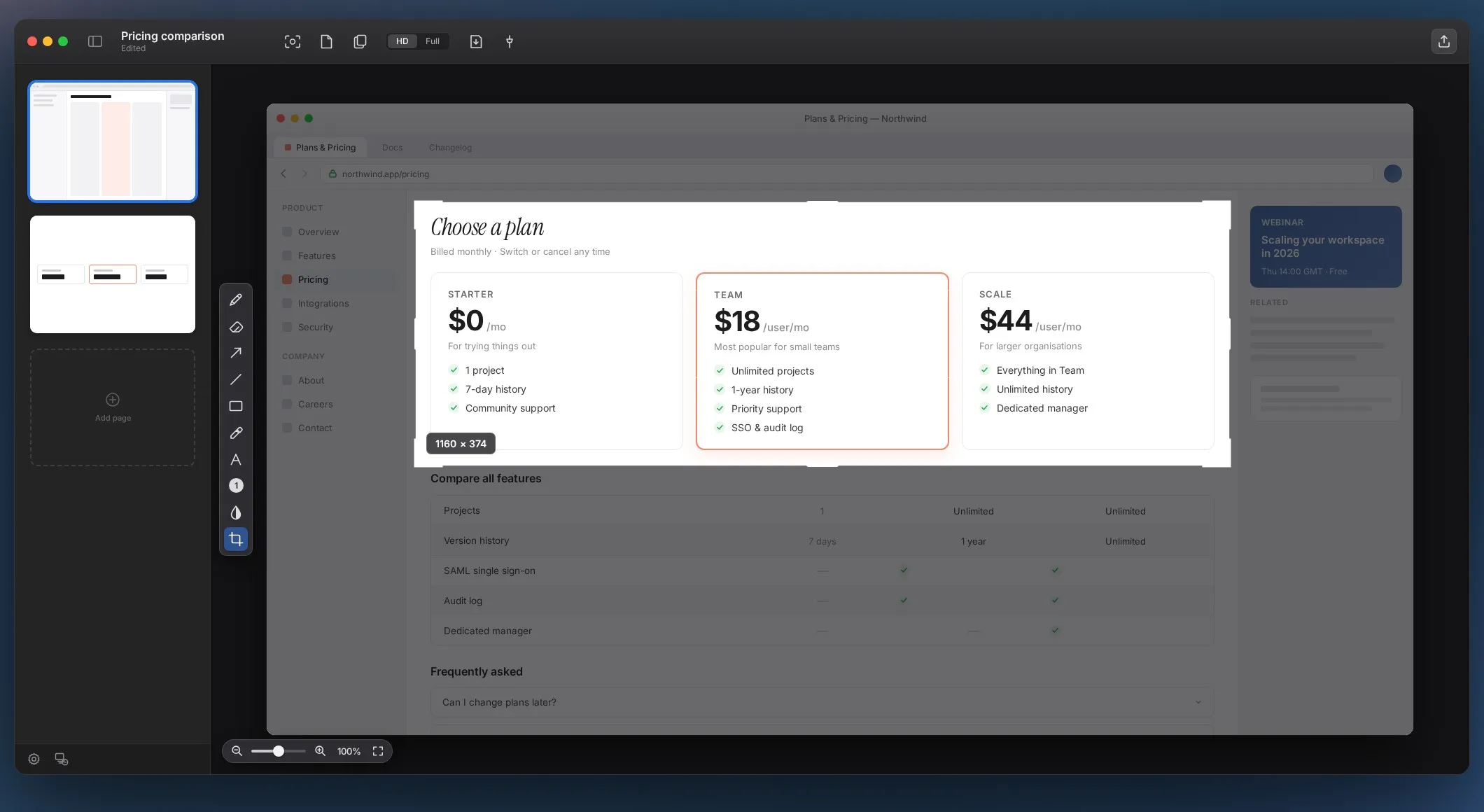This screenshot has width=1484, height=812.
Task: Click the new page document icon
Action: (326, 41)
